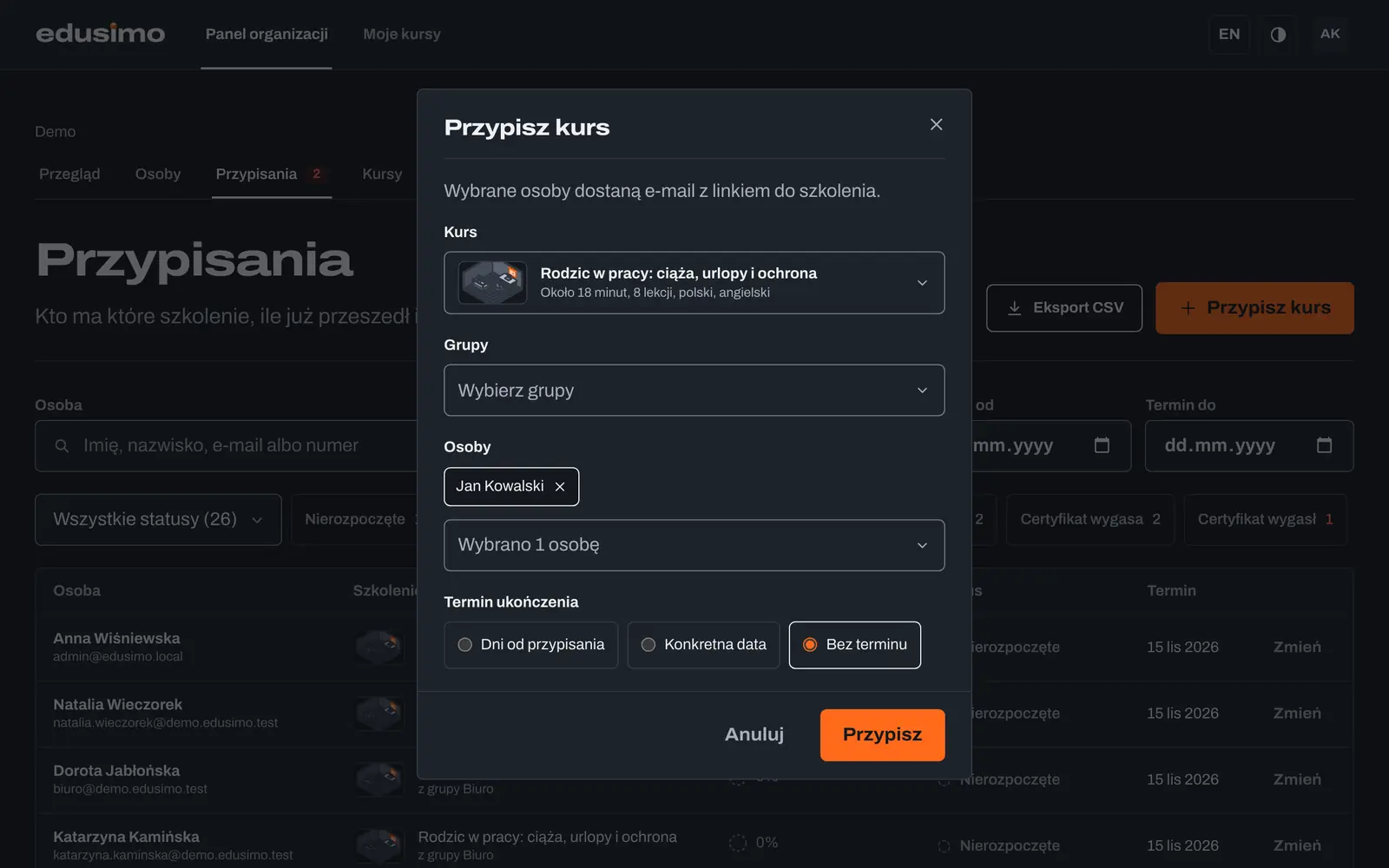Open Panel organizacji navigation tab

point(267,34)
